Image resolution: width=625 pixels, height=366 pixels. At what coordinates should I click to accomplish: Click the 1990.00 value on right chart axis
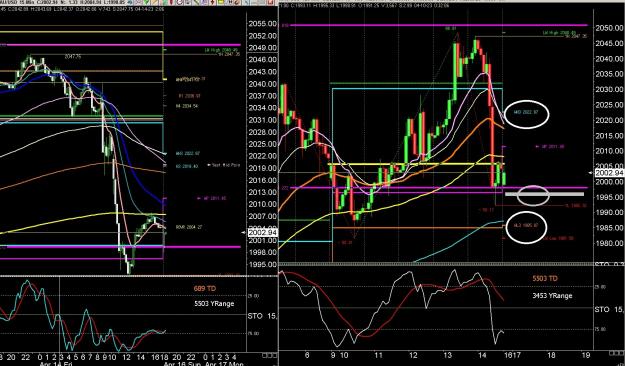pyautogui.click(x=610, y=213)
